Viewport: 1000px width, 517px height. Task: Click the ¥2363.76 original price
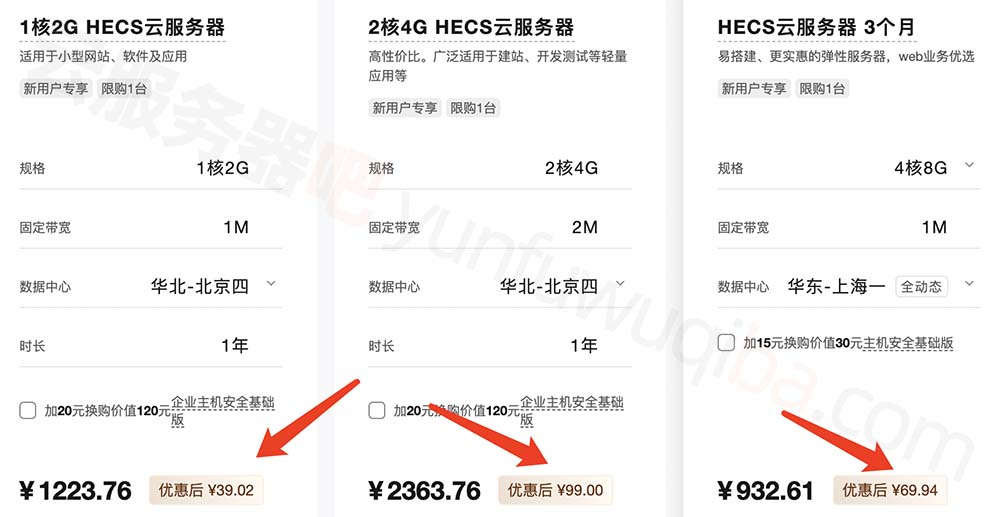pyautogui.click(x=425, y=491)
